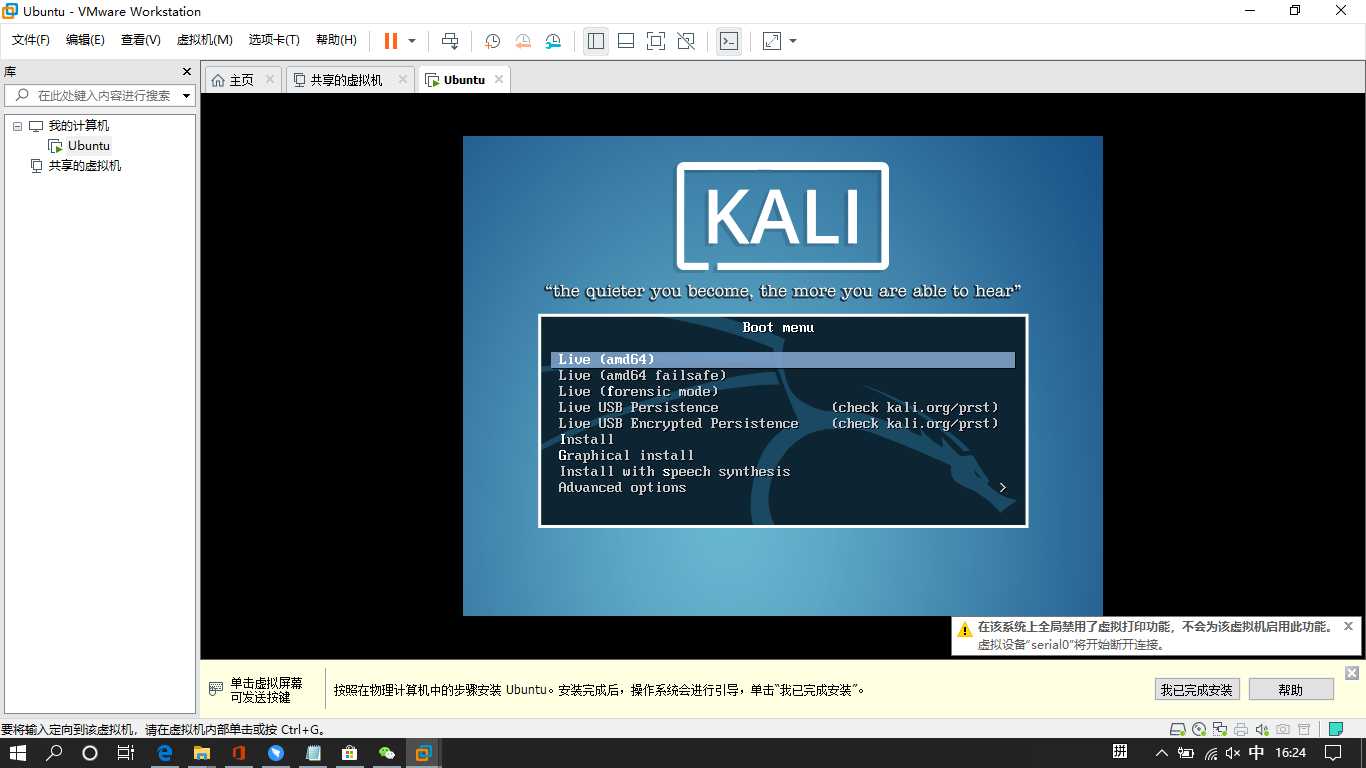
Task: Toggle the console view button
Action: (729, 41)
